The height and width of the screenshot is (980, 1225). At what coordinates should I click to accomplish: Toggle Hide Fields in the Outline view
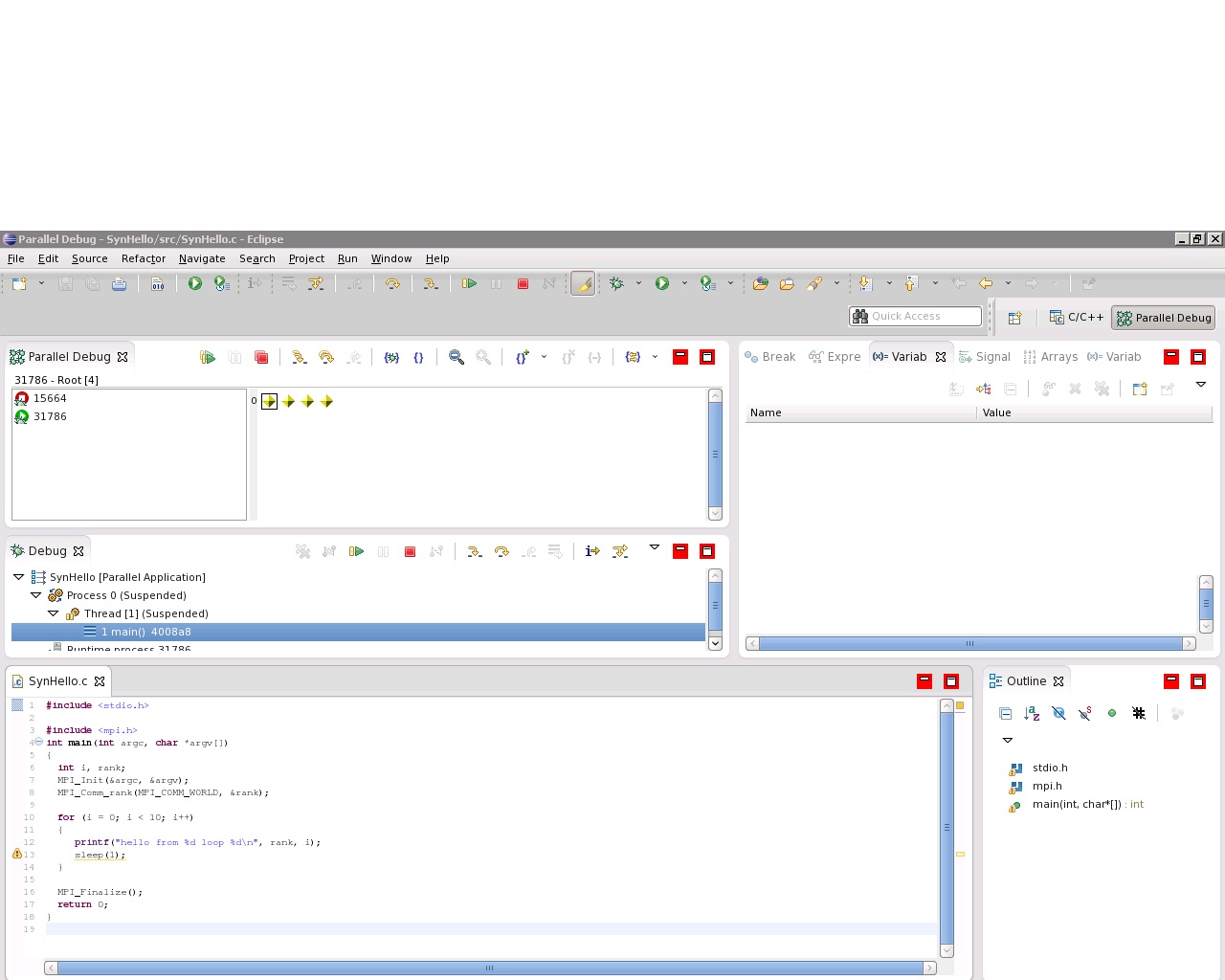click(x=1058, y=713)
